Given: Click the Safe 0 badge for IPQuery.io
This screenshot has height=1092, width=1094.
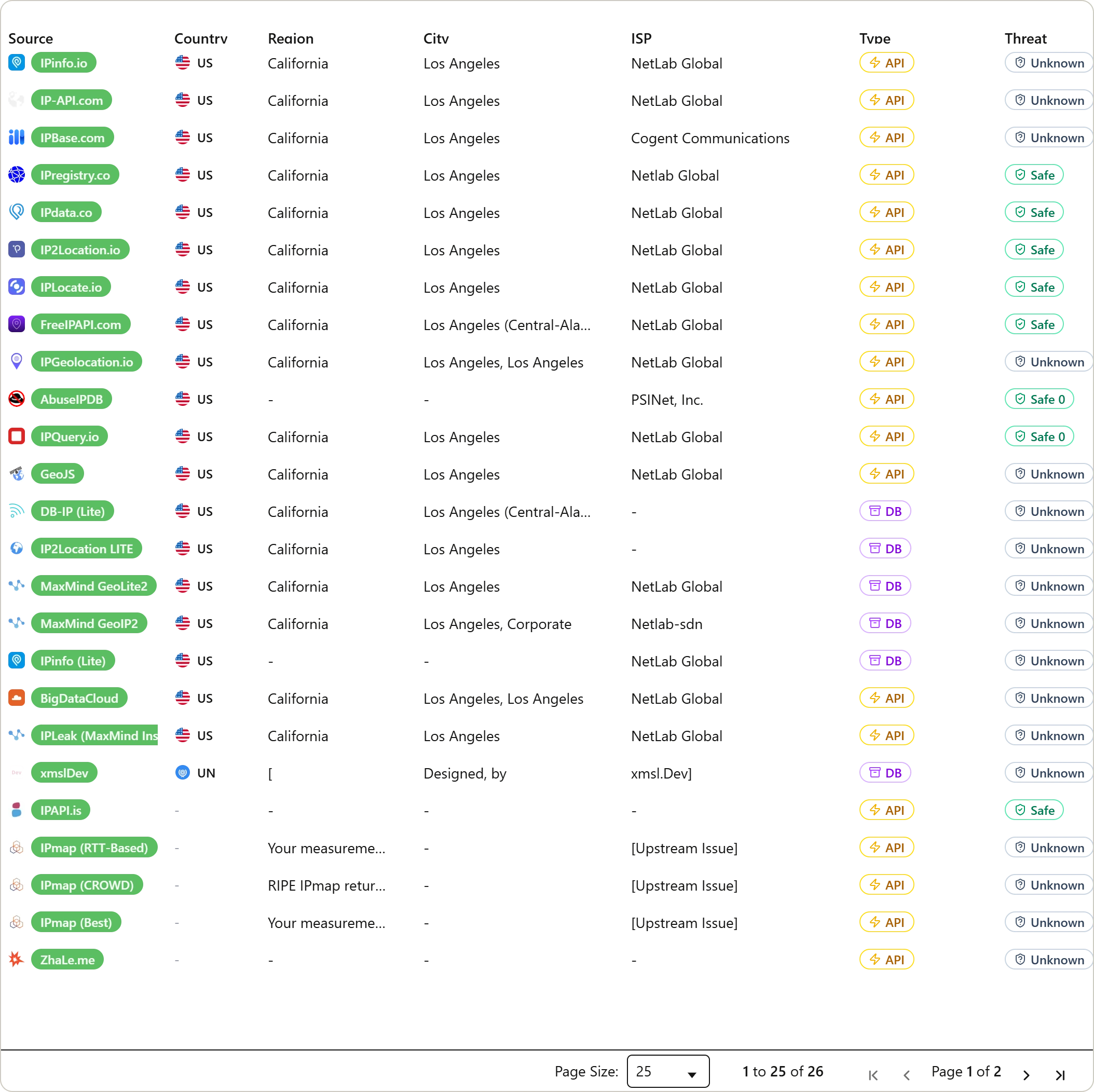Looking at the screenshot, I should point(1039,436).
